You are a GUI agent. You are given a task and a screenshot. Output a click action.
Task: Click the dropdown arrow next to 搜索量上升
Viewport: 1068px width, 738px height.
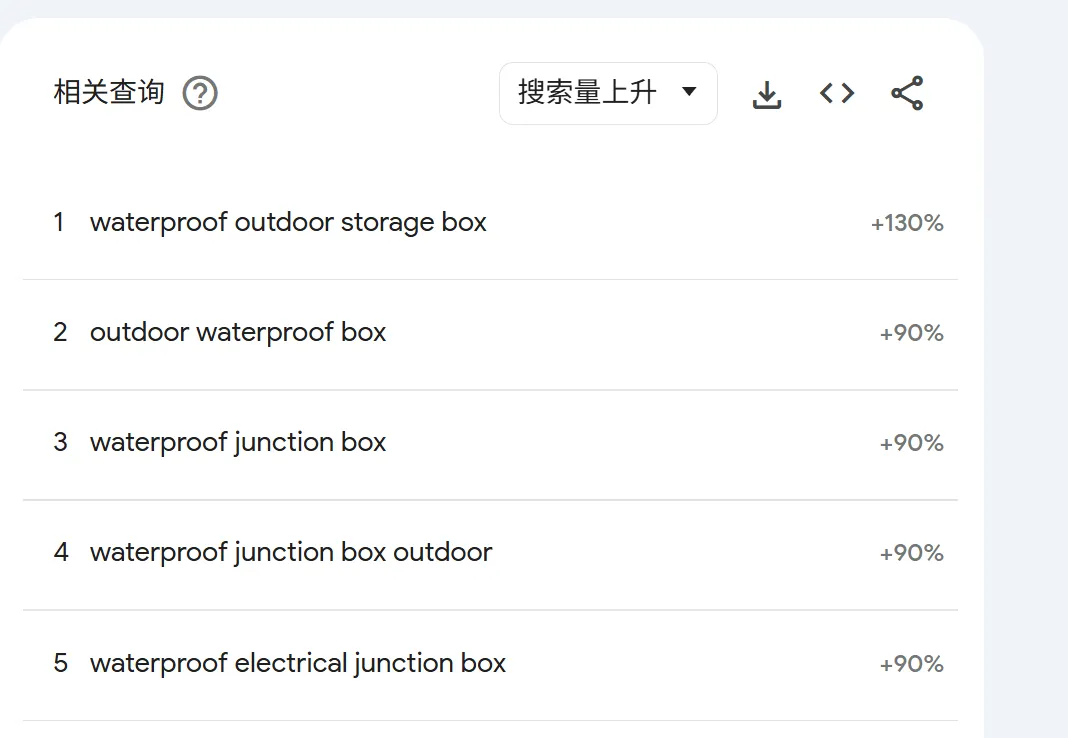pyautogui.click(x=689, y=92)
